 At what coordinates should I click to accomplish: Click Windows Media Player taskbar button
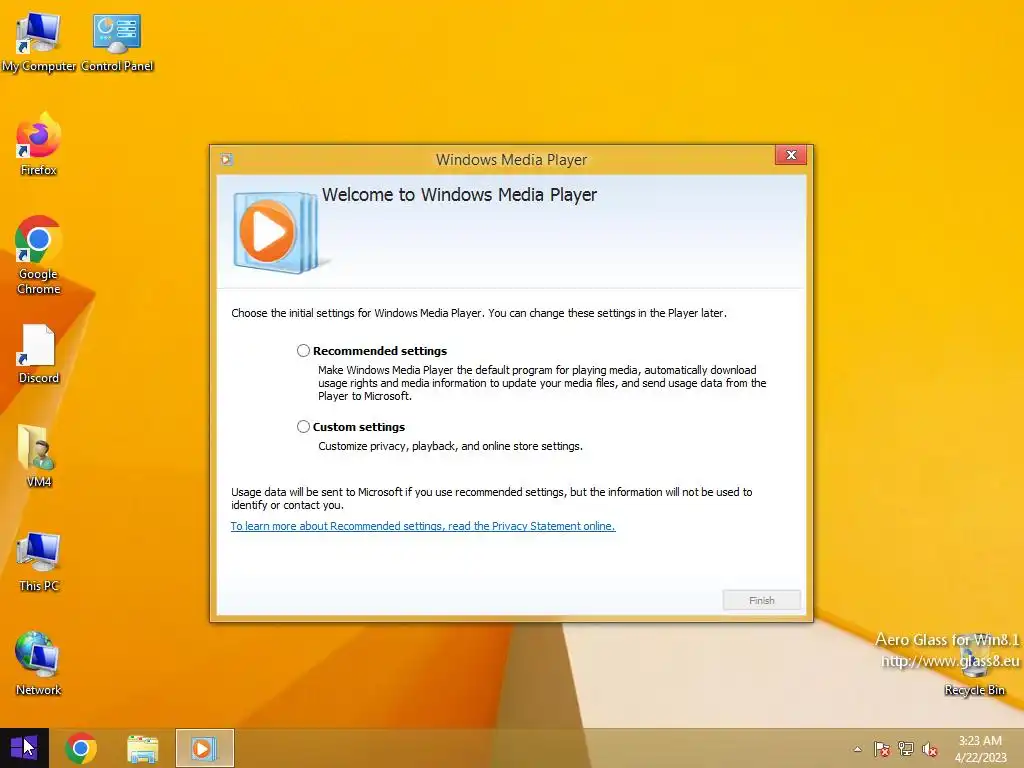click(204, 748)
